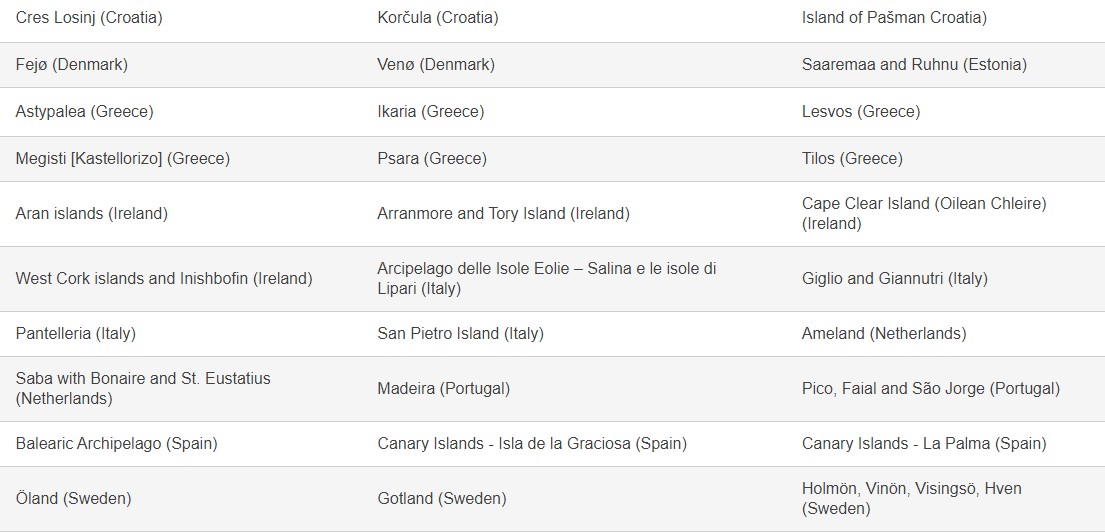The width and height of the screenshot is (1105, 532).
Task: Select the Pantelleria (Italy) entry
Action: coord(75,333)
